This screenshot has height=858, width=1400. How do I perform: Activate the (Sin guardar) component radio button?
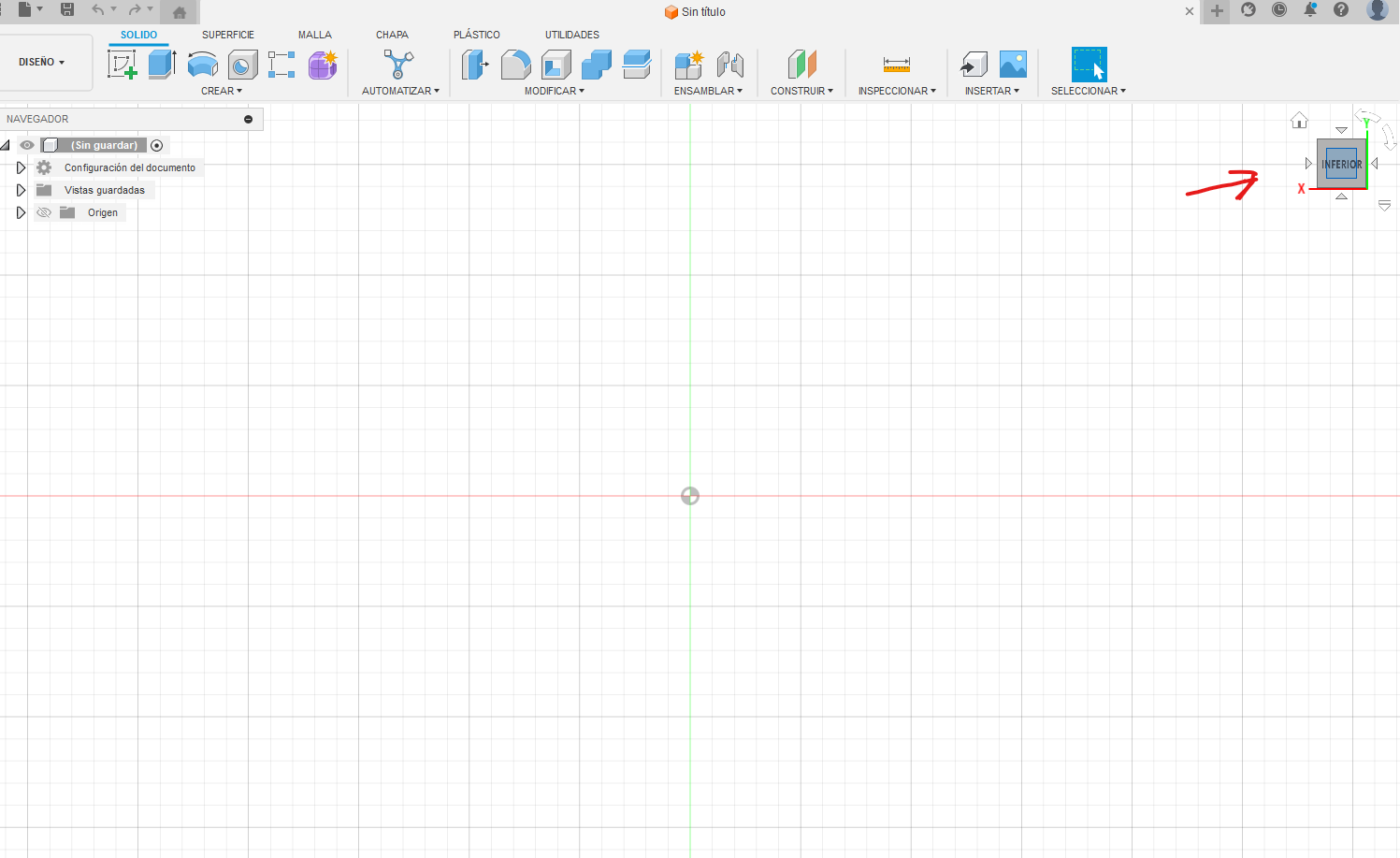tap(156, 145)
